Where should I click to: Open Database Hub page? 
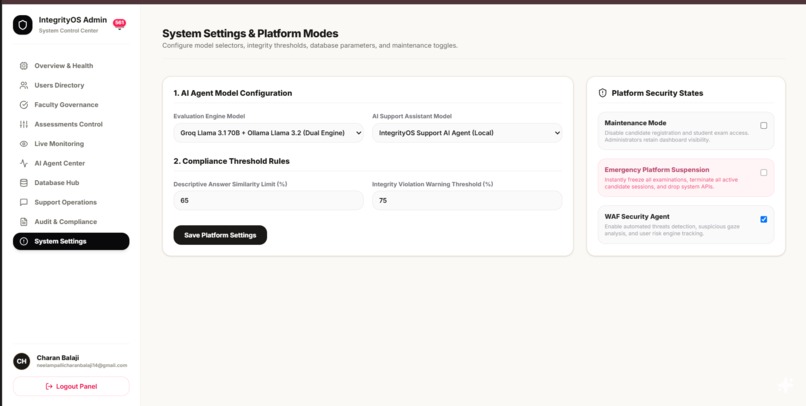point(71,183)
